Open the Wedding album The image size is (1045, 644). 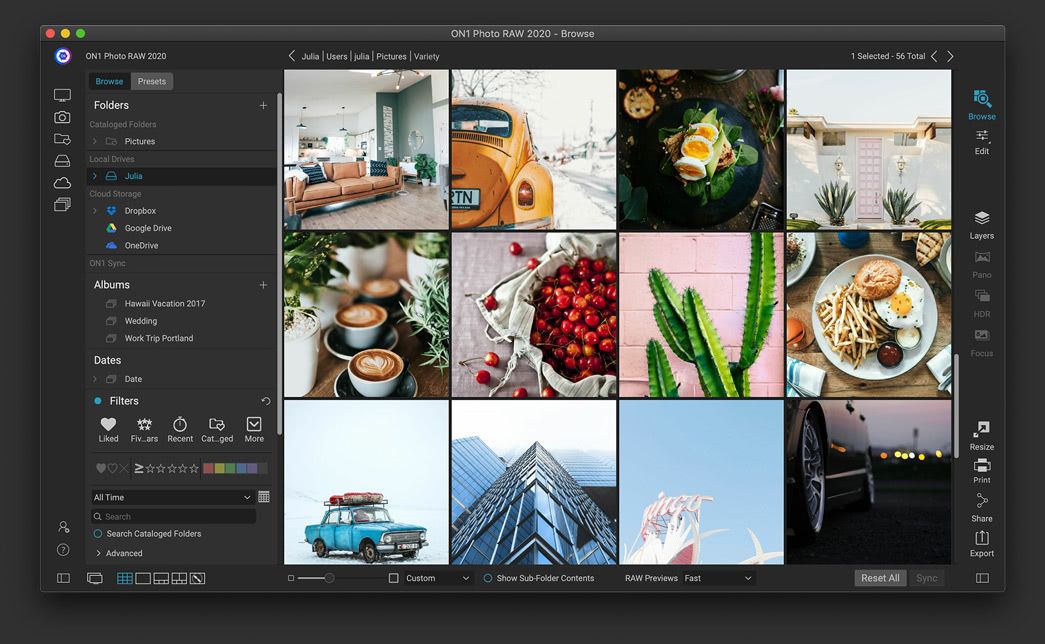pos(141,321)
